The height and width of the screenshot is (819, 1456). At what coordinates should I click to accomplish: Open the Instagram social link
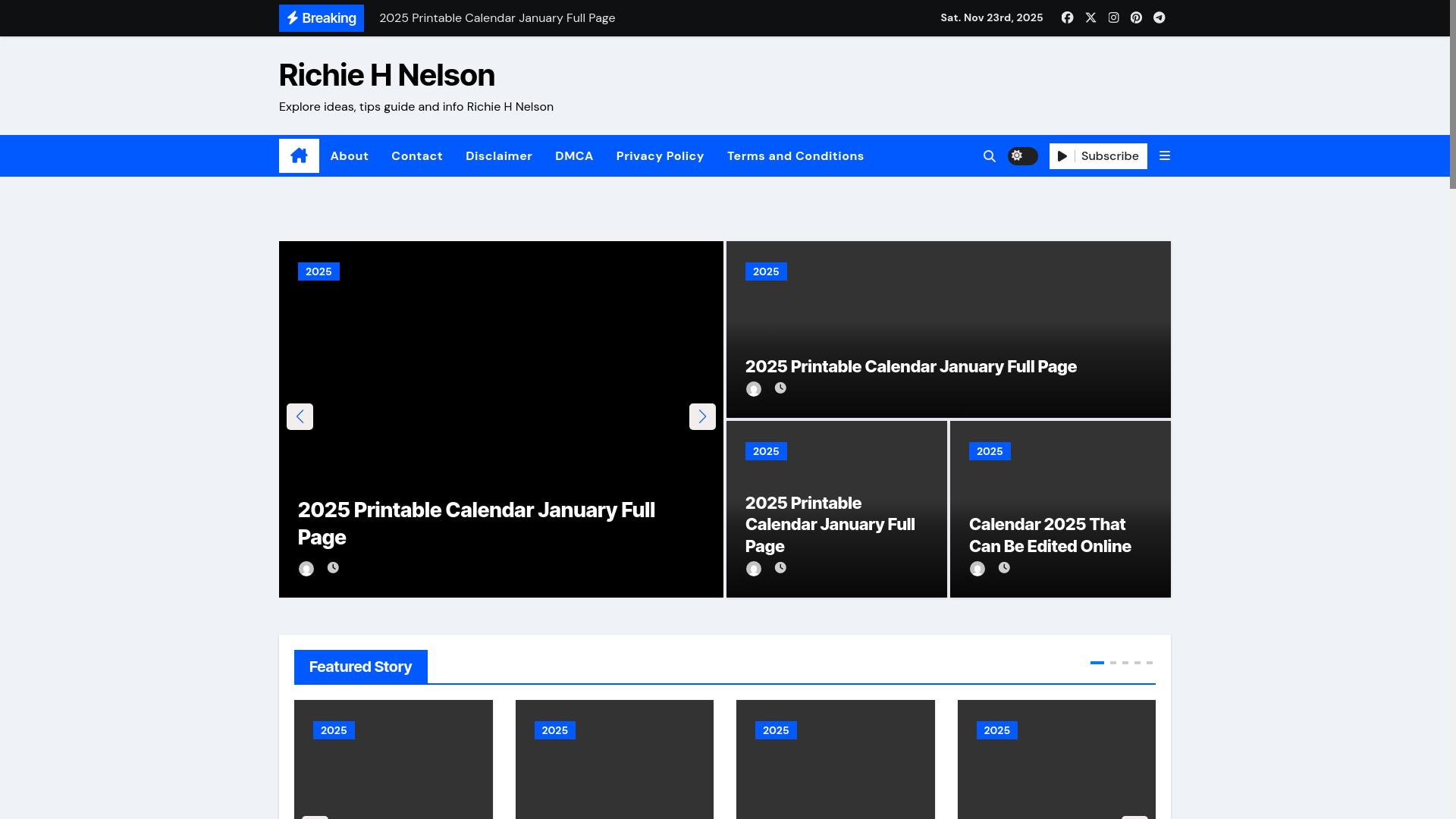1113,17
